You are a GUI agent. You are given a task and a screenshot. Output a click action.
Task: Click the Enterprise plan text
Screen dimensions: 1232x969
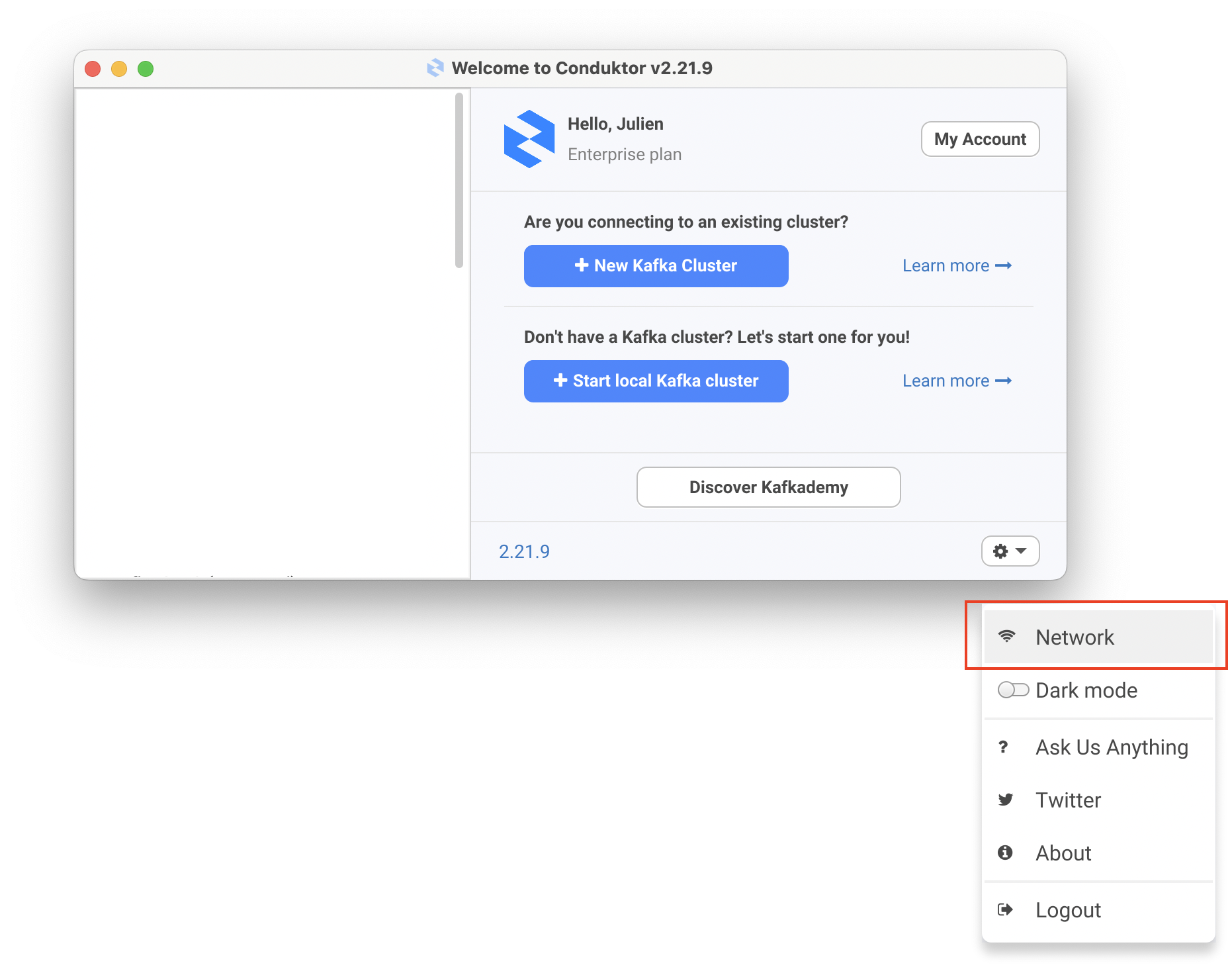click(x=625, y=154)
